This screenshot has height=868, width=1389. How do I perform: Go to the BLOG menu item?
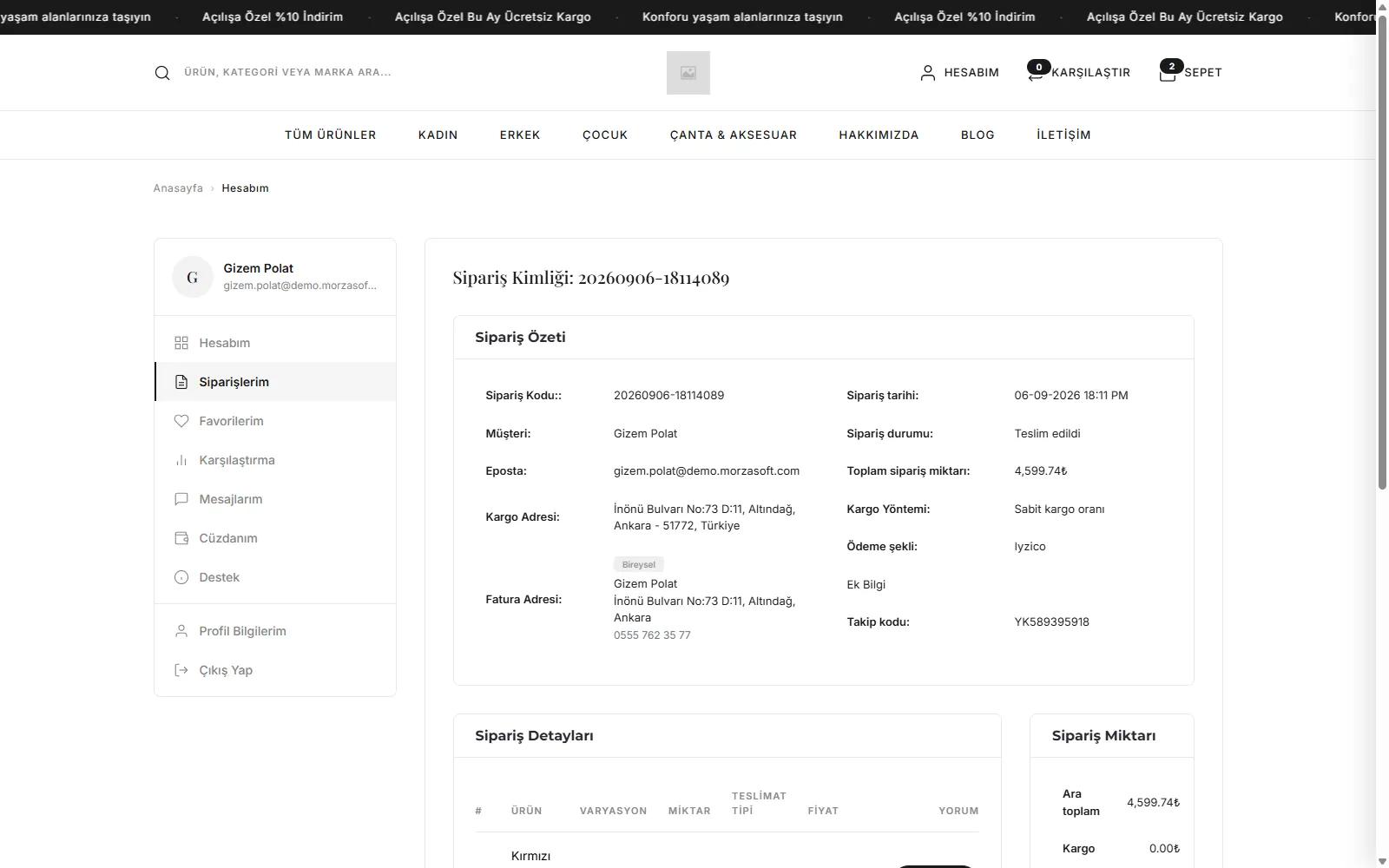[978, 135]
